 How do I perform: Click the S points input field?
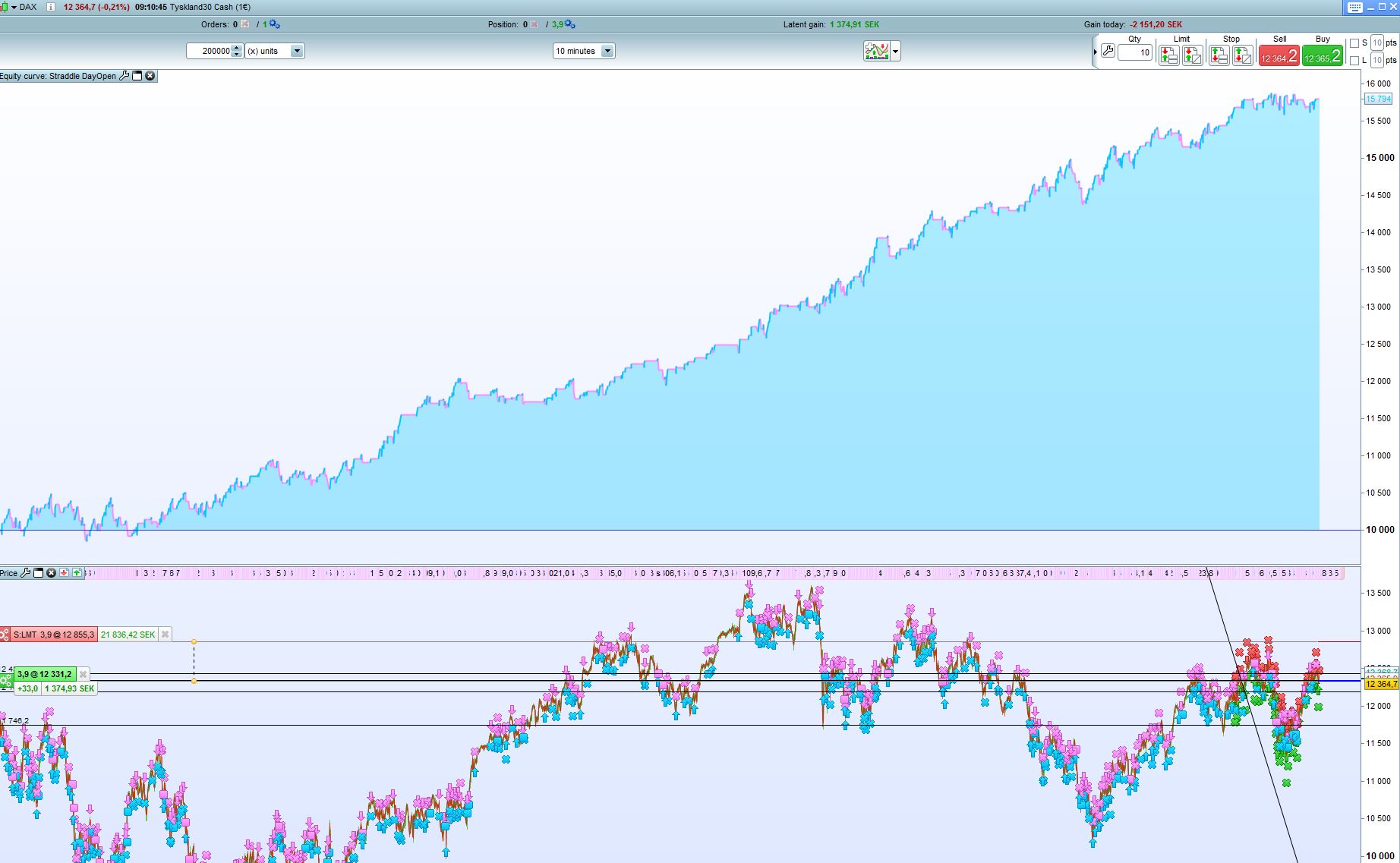pos(1377,43)
